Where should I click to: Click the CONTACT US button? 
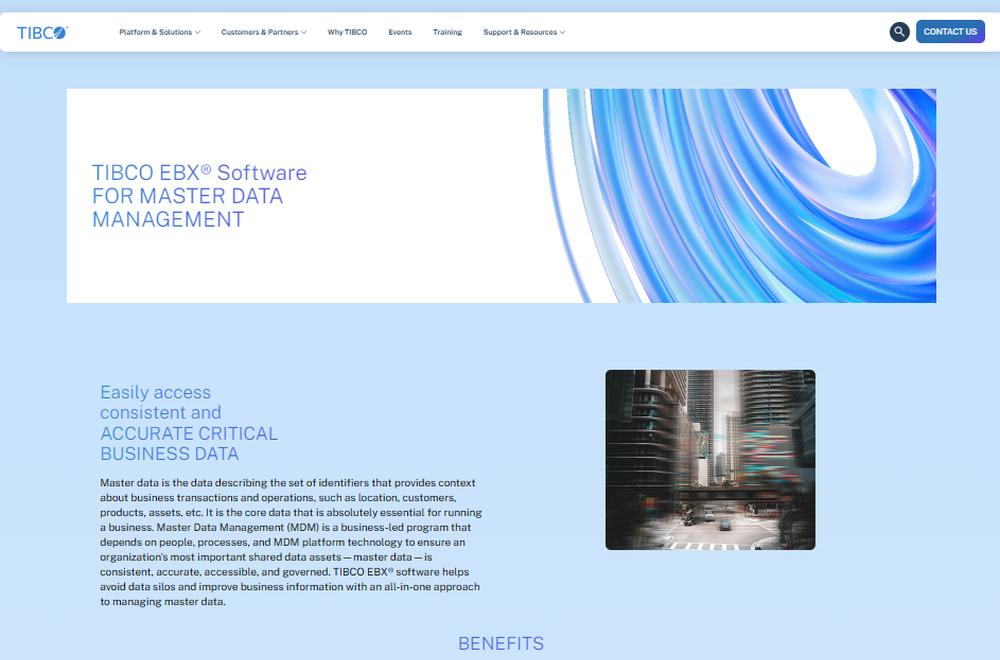coord(950,32)
